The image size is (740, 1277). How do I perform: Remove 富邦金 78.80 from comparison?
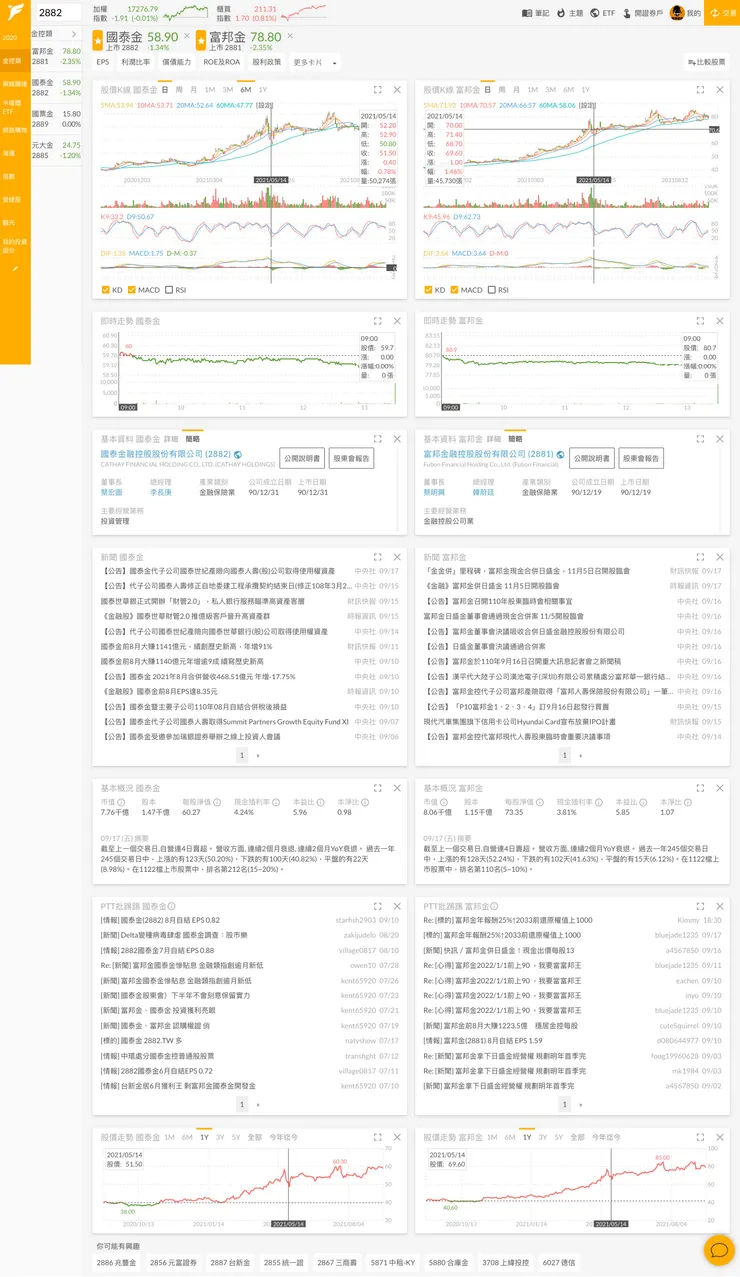[290, 35]
